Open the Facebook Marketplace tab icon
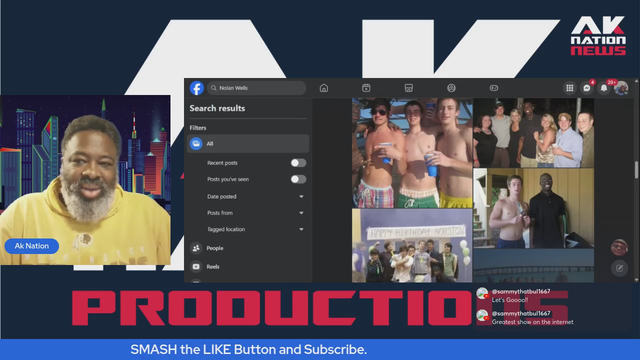The width and height of the screenshot is (640, 360). (x=409, y=88)
